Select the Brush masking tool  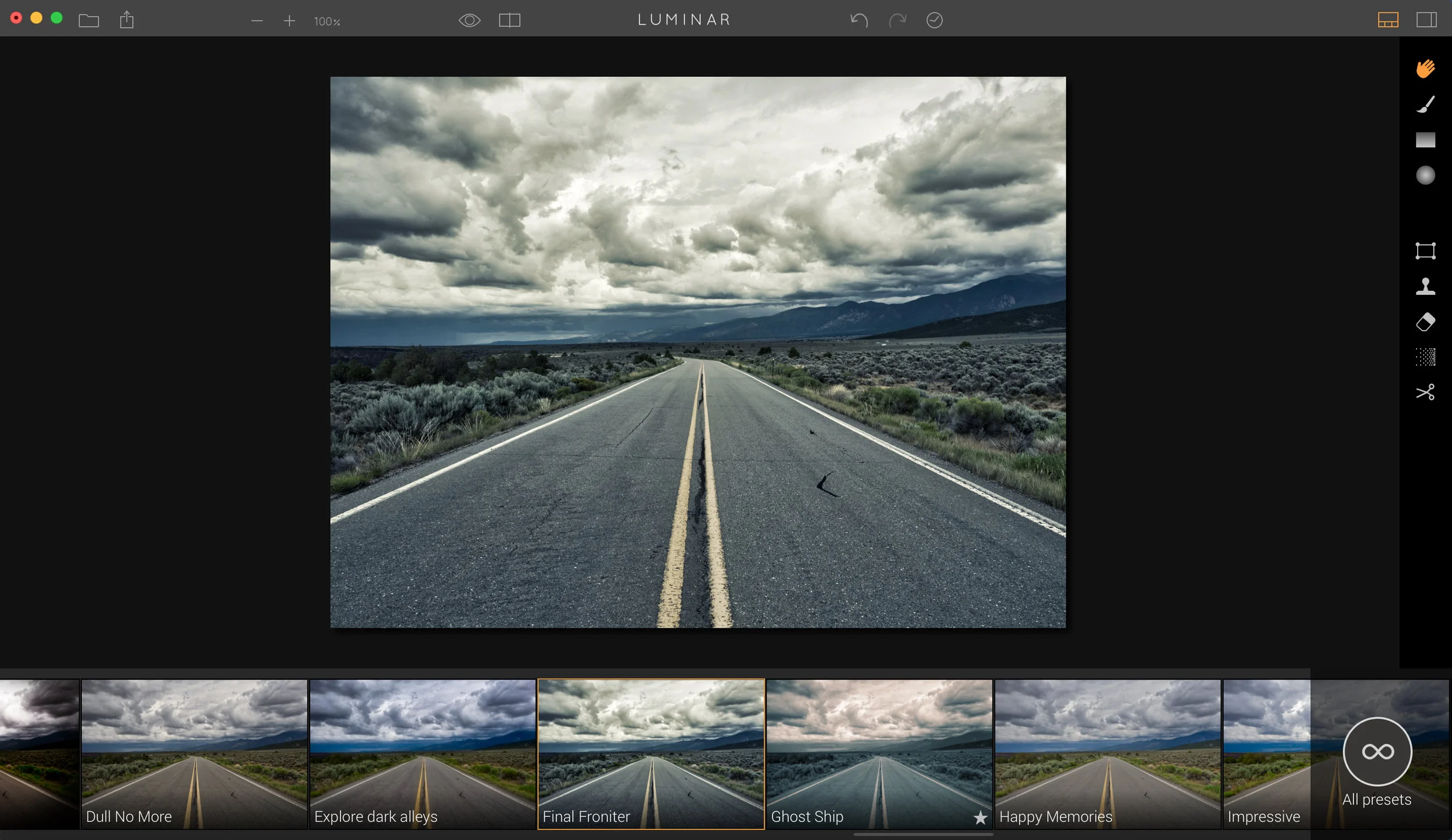tap(1425, 104)
